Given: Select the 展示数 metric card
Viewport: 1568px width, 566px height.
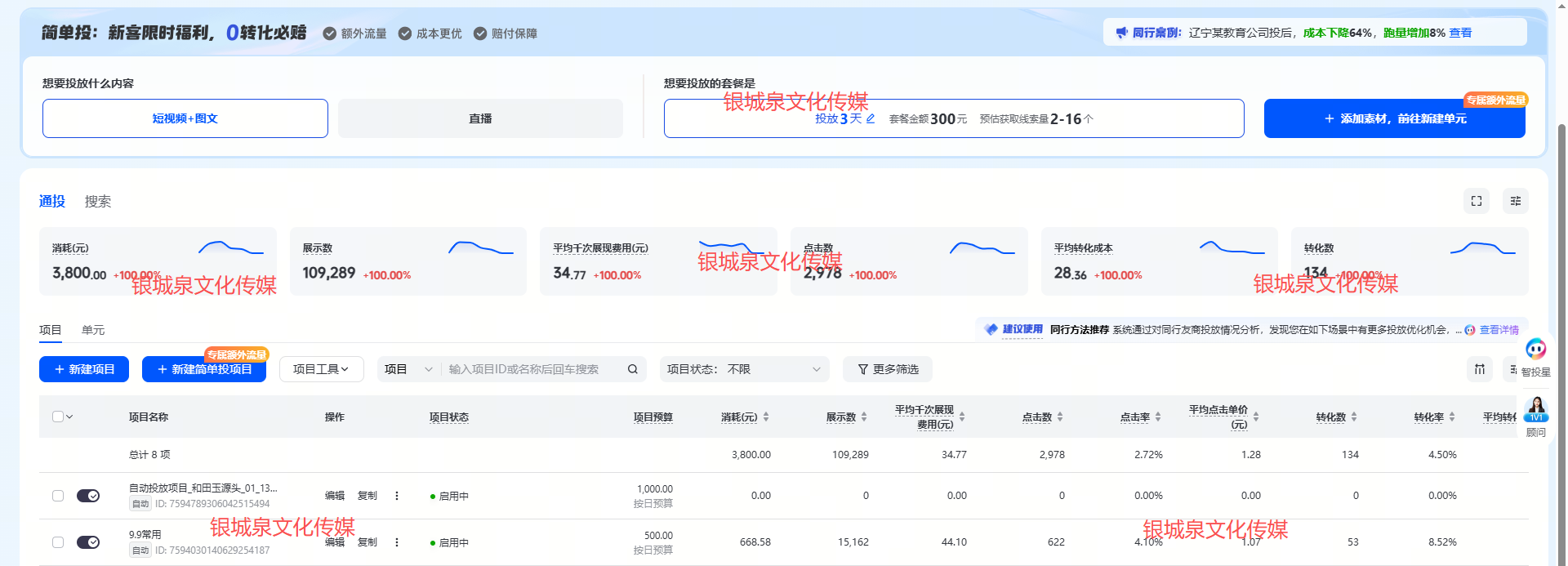Looking at the screenshot, I should (x=408, y=261).
